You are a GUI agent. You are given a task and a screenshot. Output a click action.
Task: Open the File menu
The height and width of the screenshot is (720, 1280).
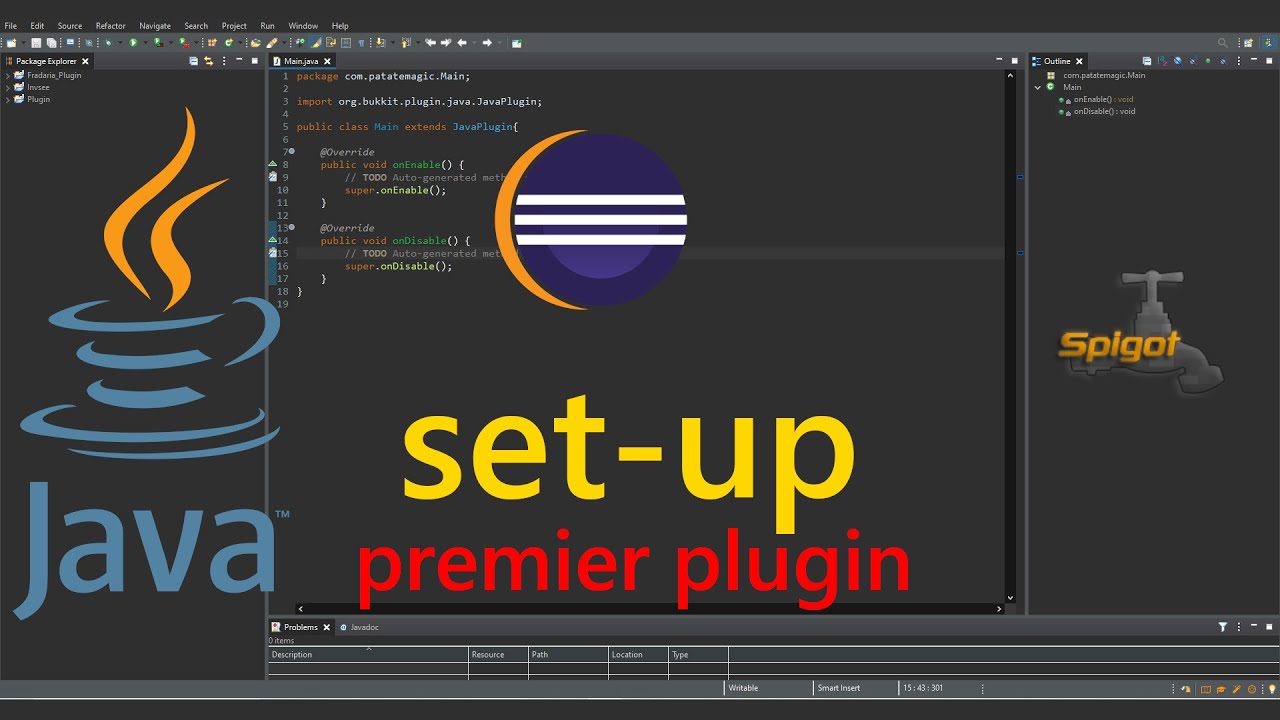(11, 26)
